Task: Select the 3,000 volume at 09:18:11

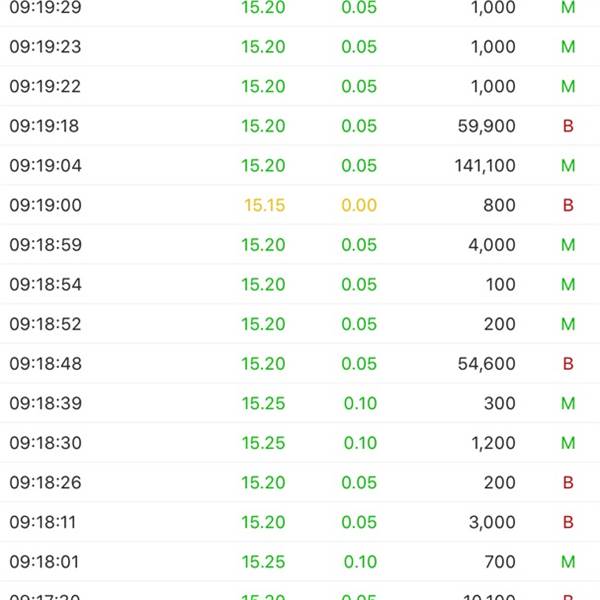Action: click(x=492, y=522)
